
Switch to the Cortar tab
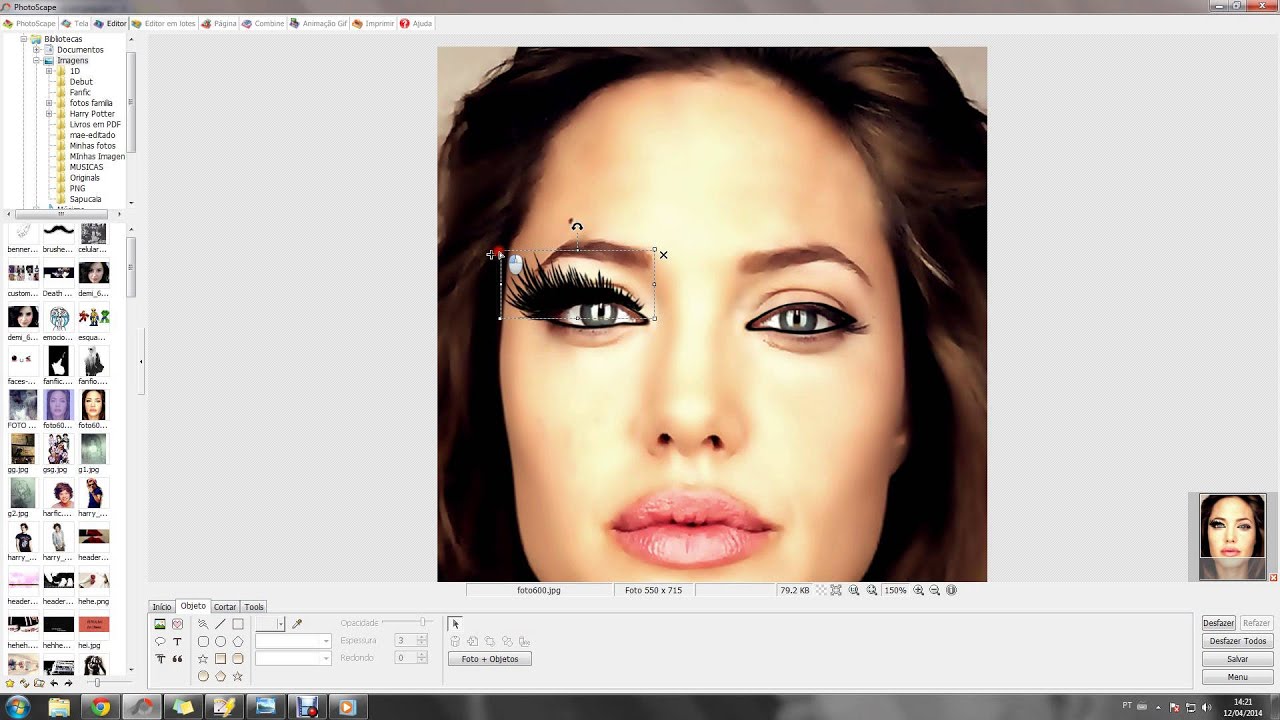(225, 607)
